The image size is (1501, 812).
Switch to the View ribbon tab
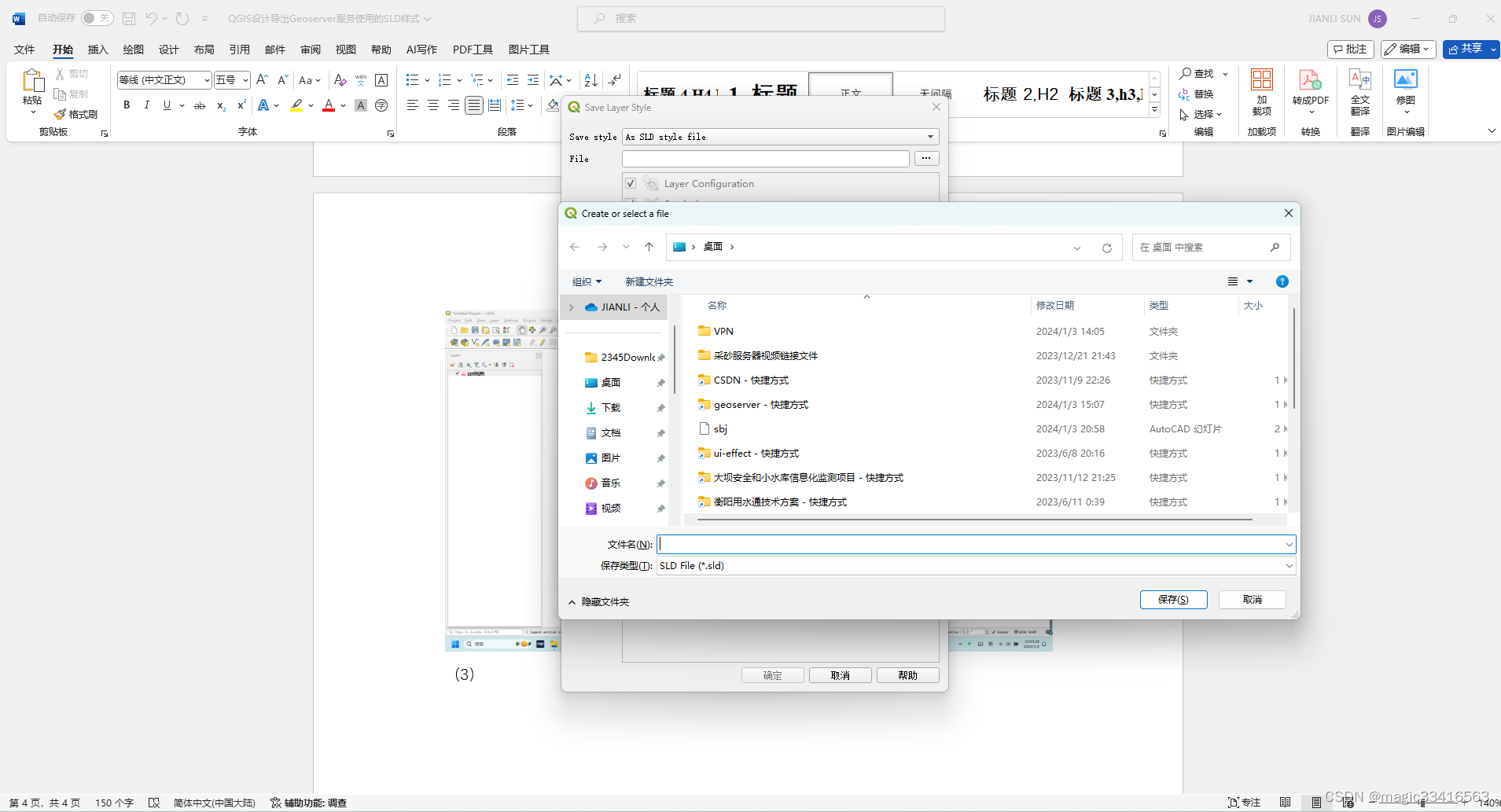pos(345,50)
